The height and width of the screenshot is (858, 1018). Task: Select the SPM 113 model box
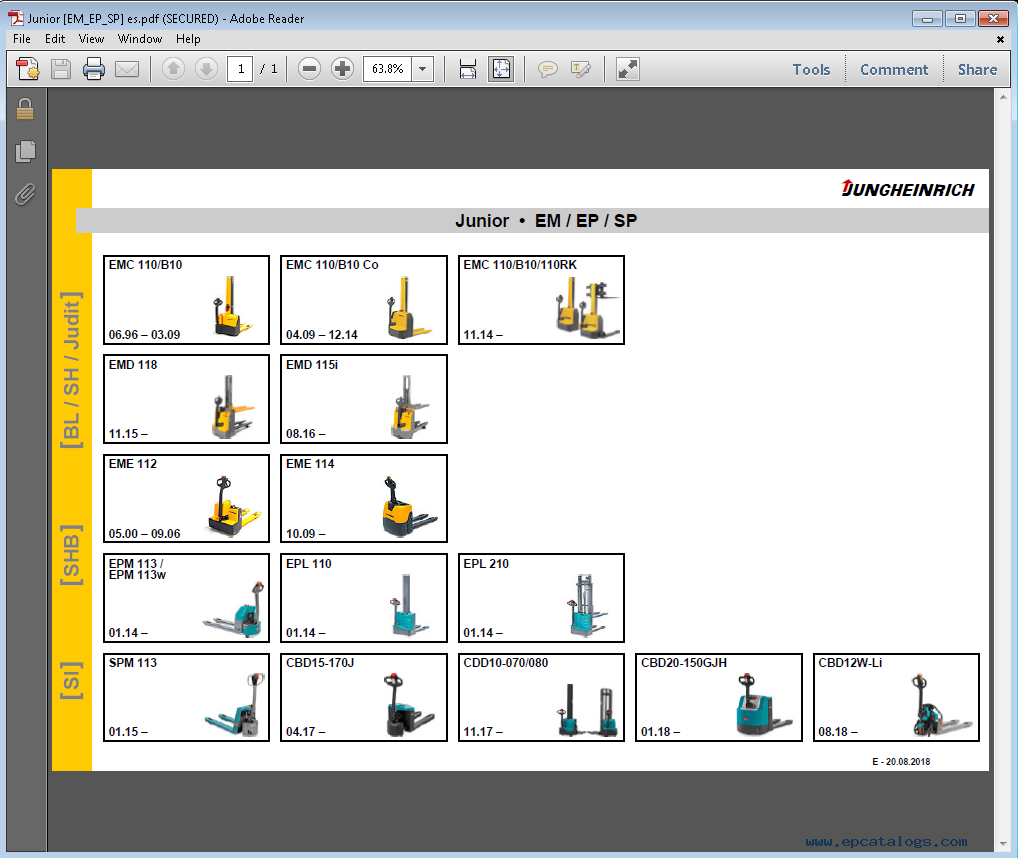[186, 697]
